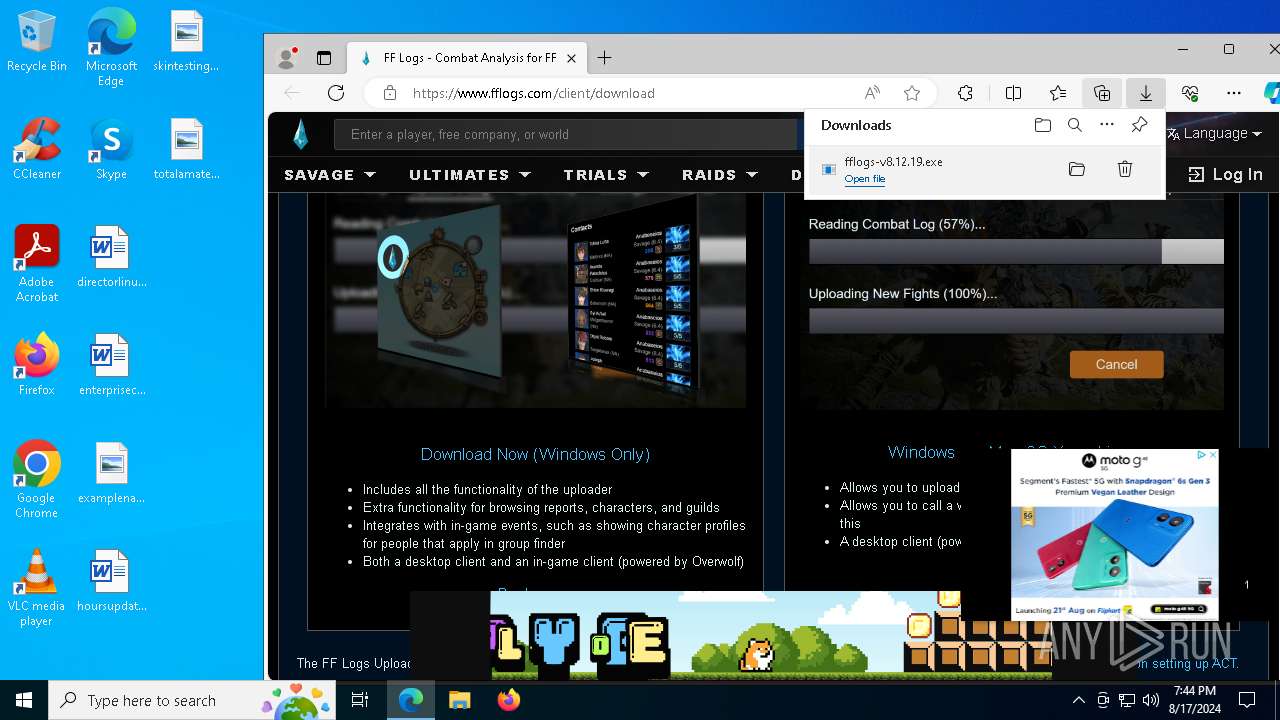Launch Microsoft Edge desktop shortcut
The image size is (1280, 720).
[x=111, y=49]
